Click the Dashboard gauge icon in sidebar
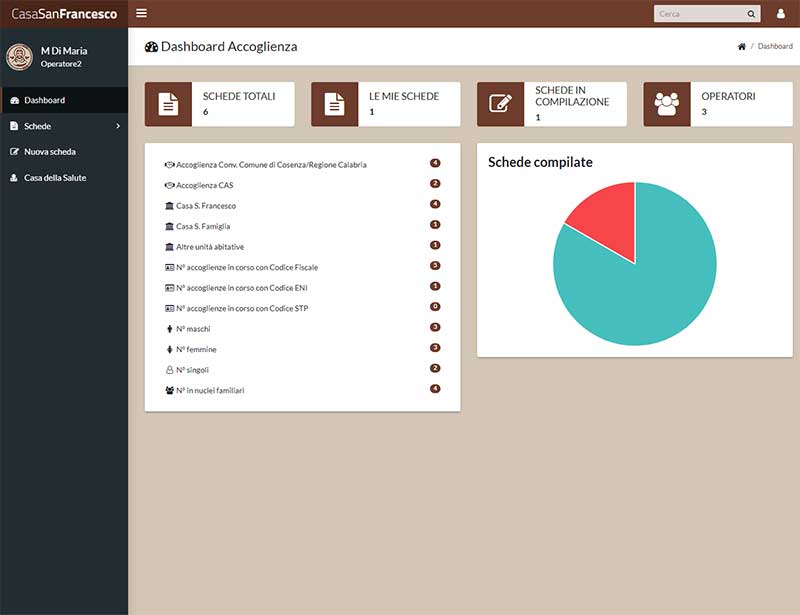The image size is (800, 615). pyautogui.click(x=14, y=100)
